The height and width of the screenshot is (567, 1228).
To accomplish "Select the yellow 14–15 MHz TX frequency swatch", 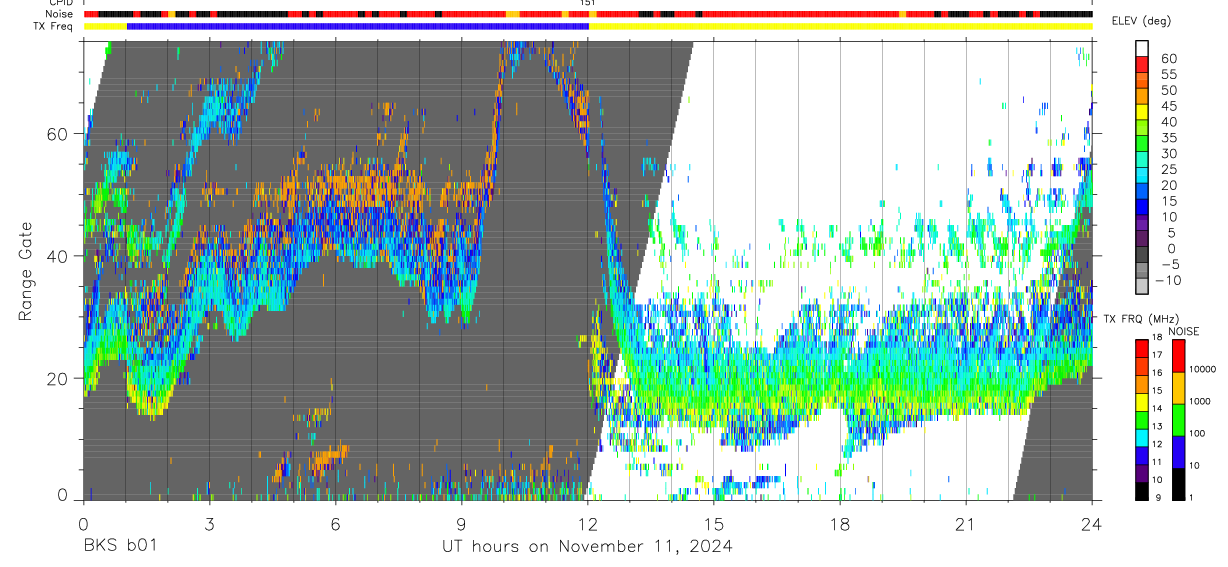I will [1142, 401].
